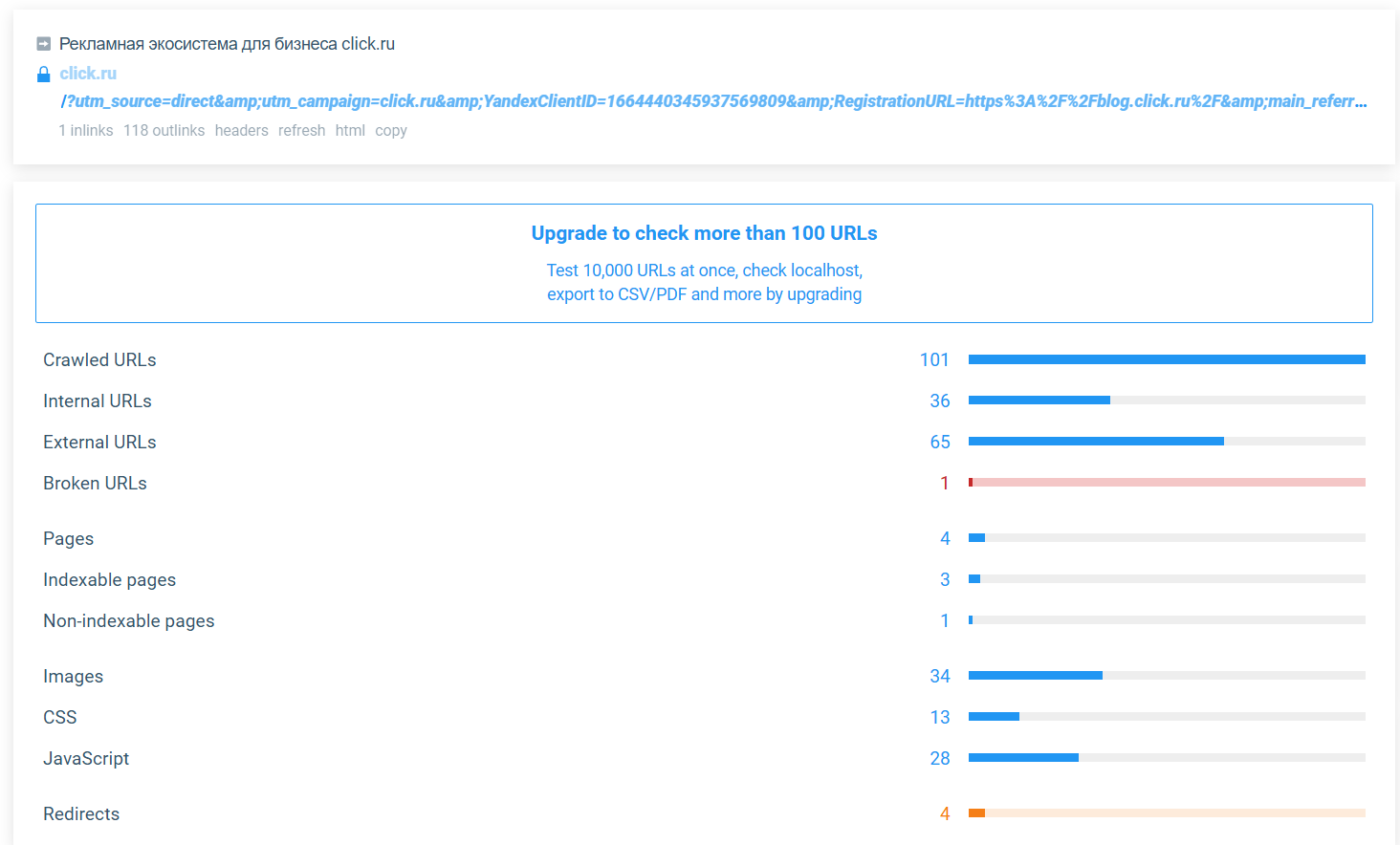This screenshot has width=1400, height=845.
Task: Copy the URL to clipboard
Action: pyautogui.click(x=390, y=131)
